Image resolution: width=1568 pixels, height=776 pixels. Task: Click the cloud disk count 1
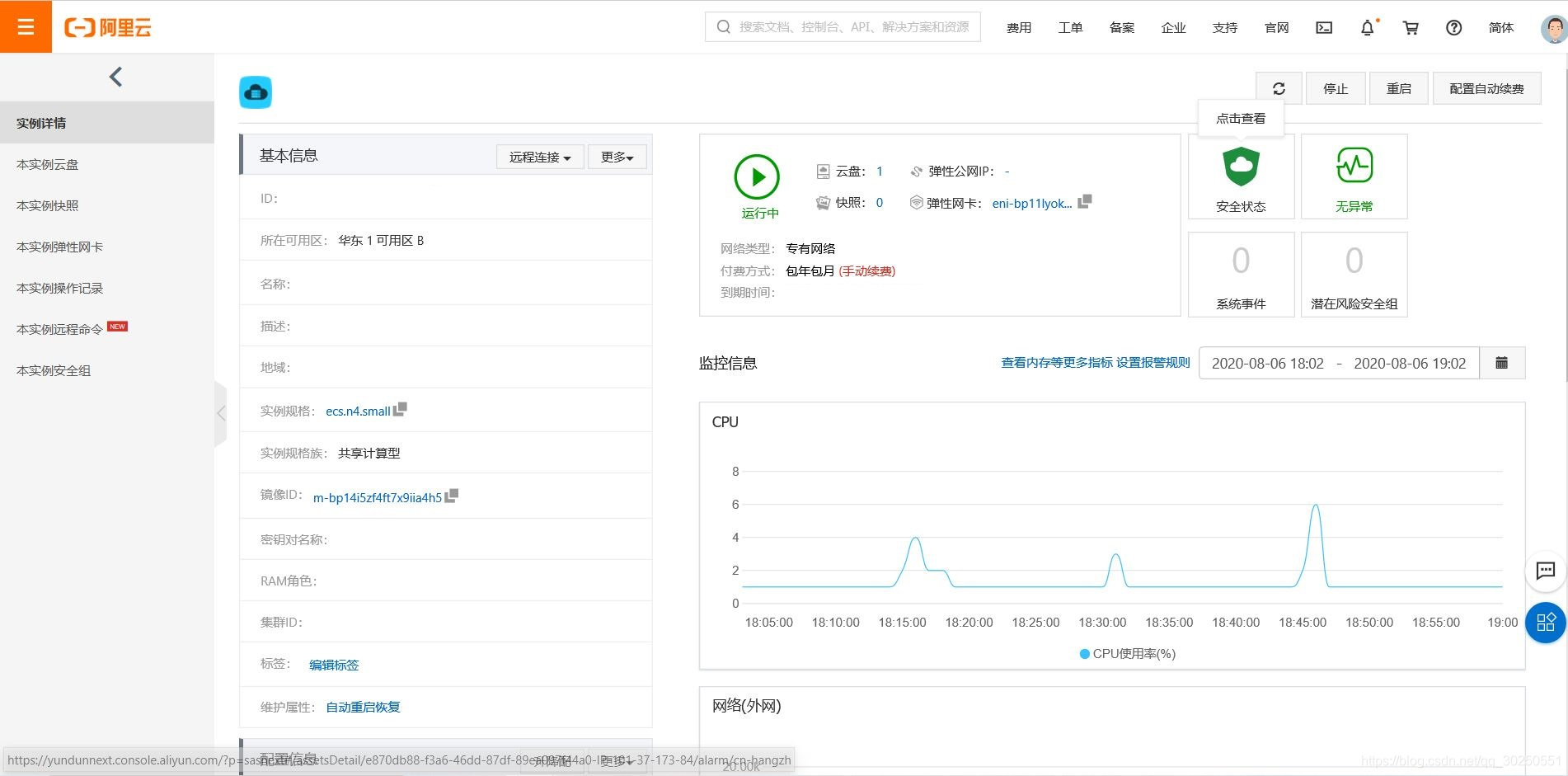pos(880,171)
